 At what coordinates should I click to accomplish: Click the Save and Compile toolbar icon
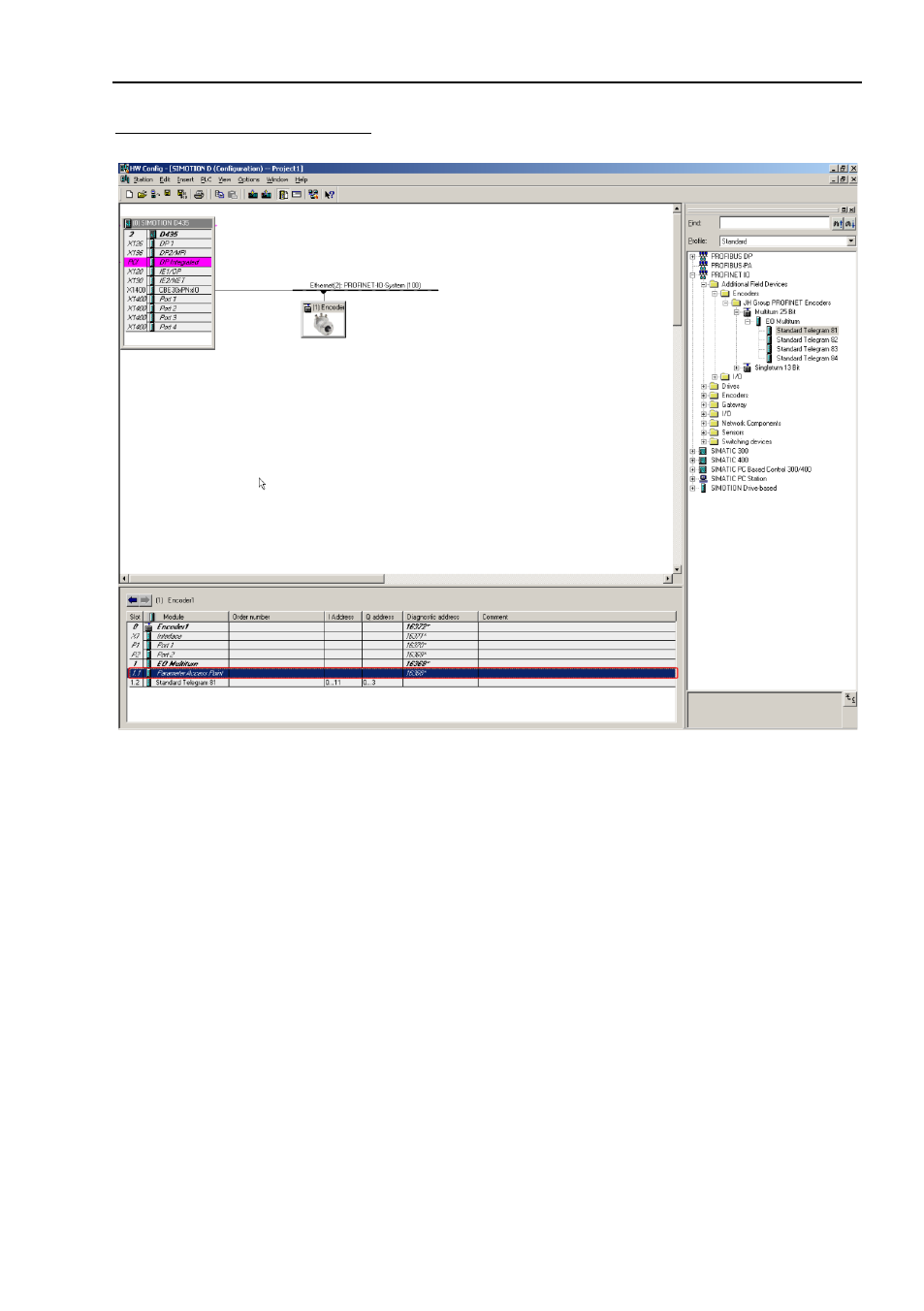(x=181, y=194)
